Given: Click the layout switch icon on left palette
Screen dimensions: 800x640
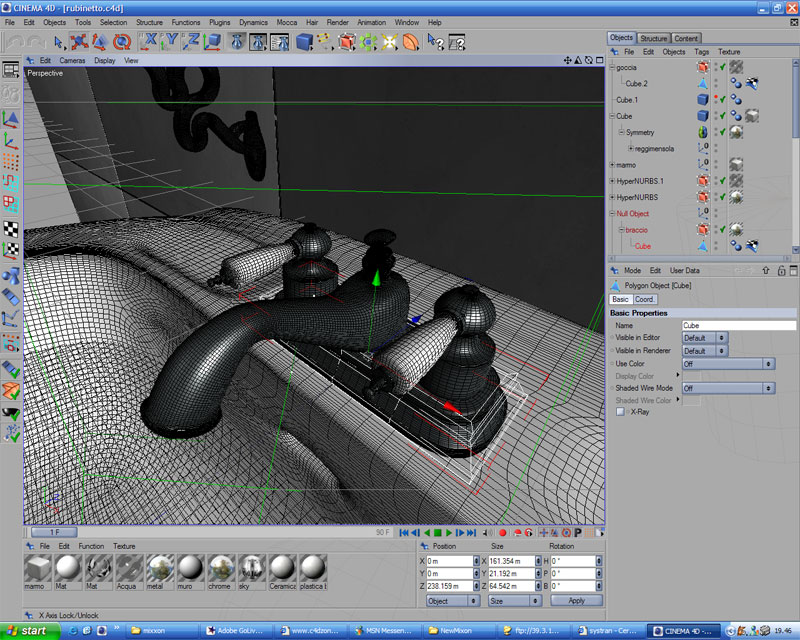Looking at the screenshot, I should pyautogui.click(x=11, y=70).
